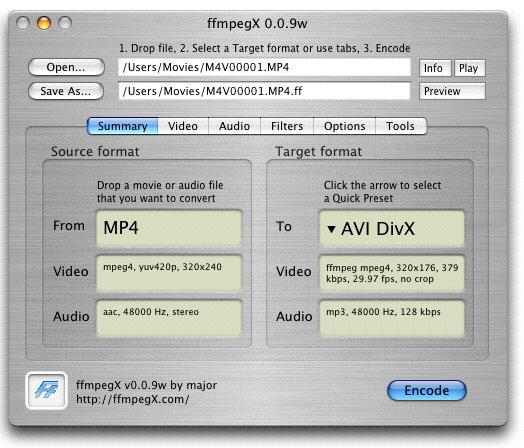Screen dimensions: 524x448
Task: Click the MP4 source format box
Action: pos(169,228)
